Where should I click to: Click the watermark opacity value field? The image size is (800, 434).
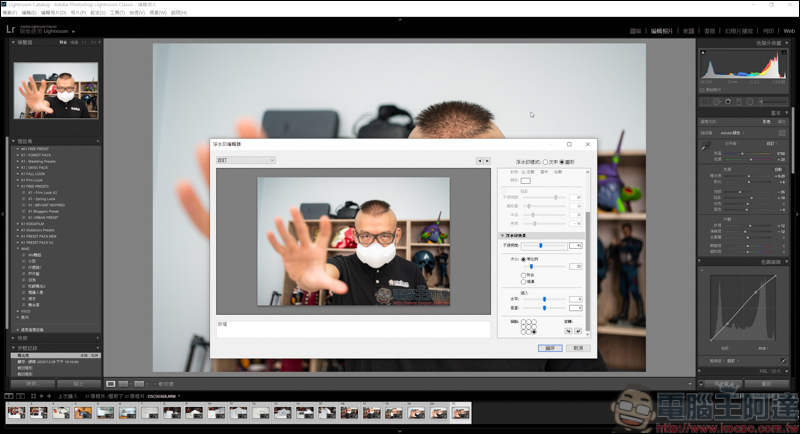pos(576,246)
